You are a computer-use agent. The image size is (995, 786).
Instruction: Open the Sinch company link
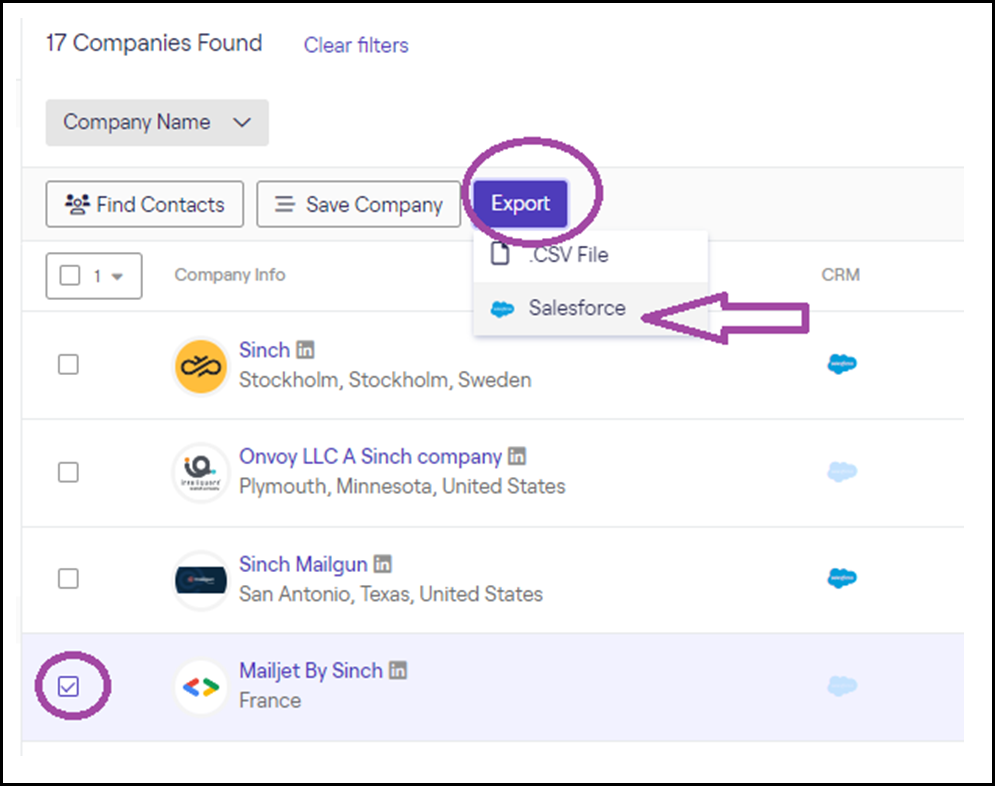pyautogui.click(x=265, y=350)
